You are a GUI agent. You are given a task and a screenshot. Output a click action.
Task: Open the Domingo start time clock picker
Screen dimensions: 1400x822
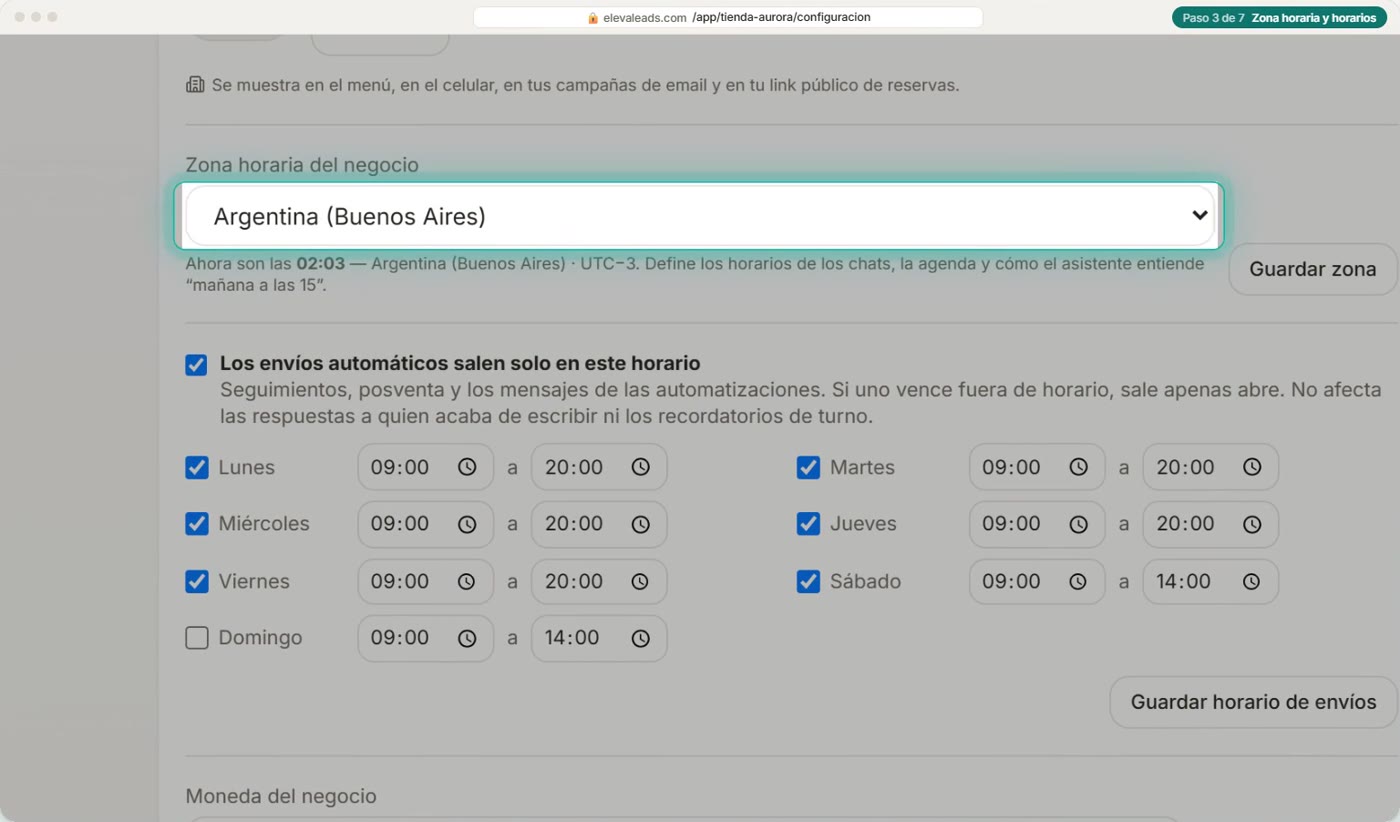(467, 638)
